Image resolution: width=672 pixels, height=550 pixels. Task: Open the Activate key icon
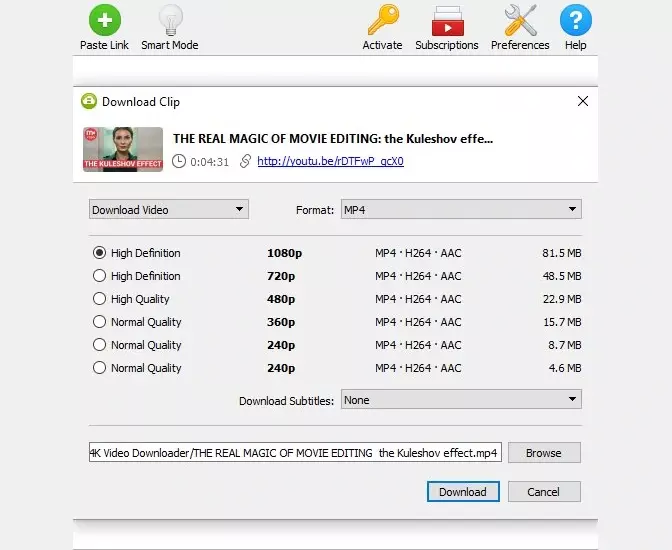coord(383,20)
